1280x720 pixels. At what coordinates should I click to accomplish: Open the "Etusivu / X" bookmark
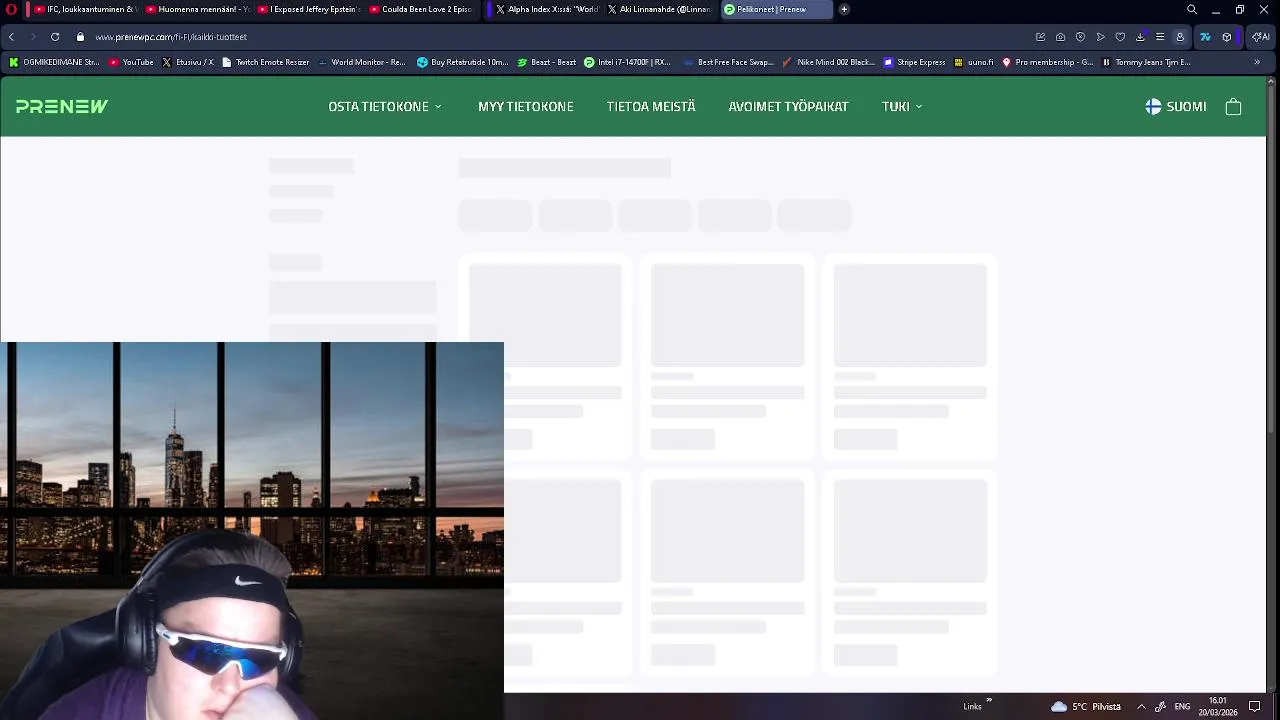(x=188, y=62)
